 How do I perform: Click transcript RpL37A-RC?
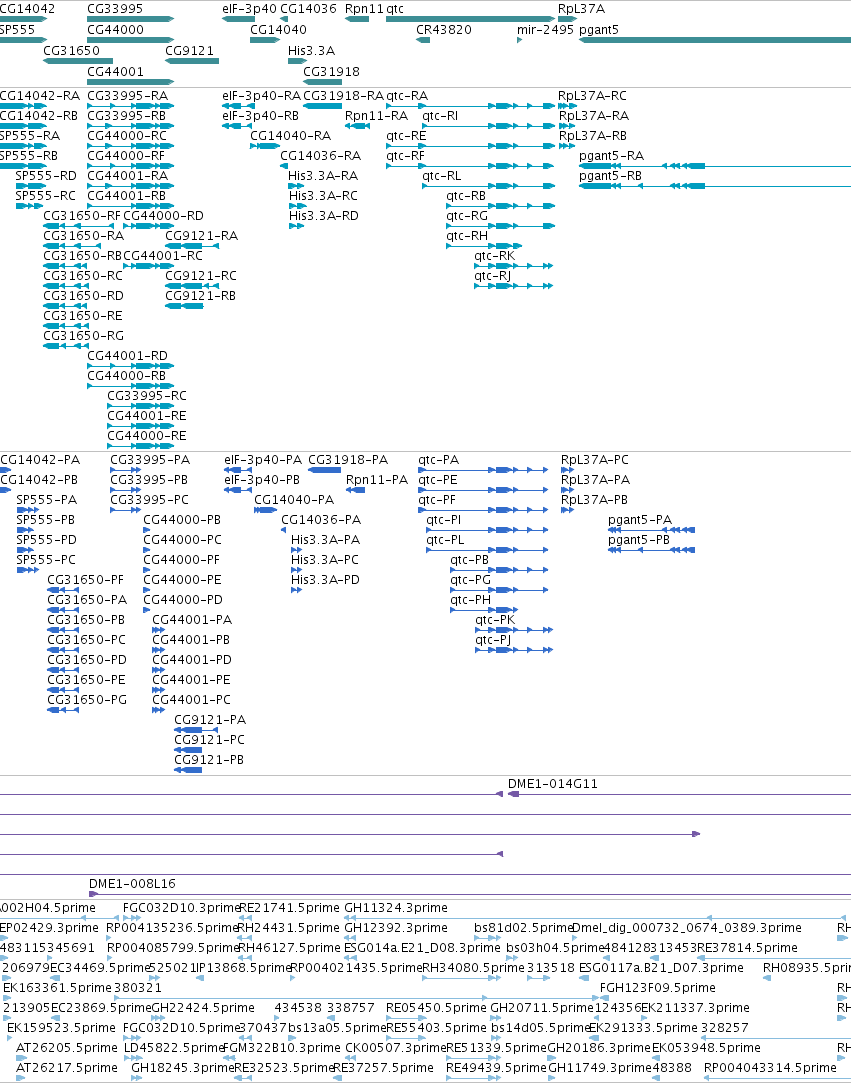click(567, 106)
